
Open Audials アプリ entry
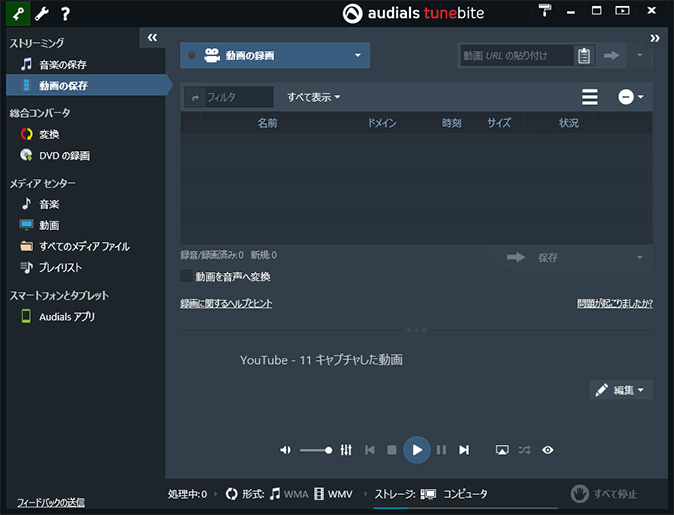[58, 316]
